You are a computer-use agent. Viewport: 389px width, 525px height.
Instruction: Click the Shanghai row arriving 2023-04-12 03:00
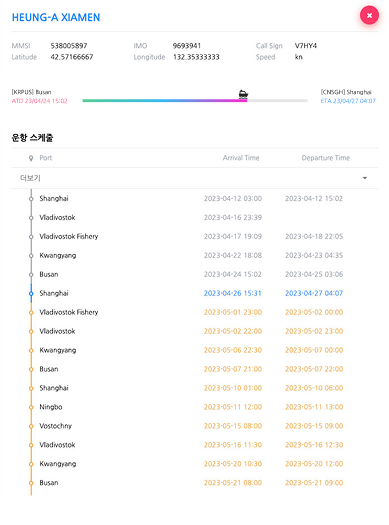tap(195, 199)
